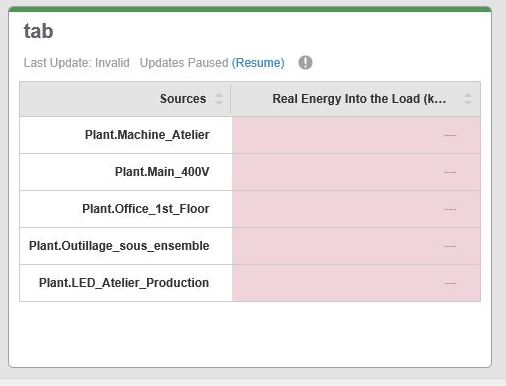
Task: Select Plant.LED_Atelier_Production row label
Action: tap(124, 283)
